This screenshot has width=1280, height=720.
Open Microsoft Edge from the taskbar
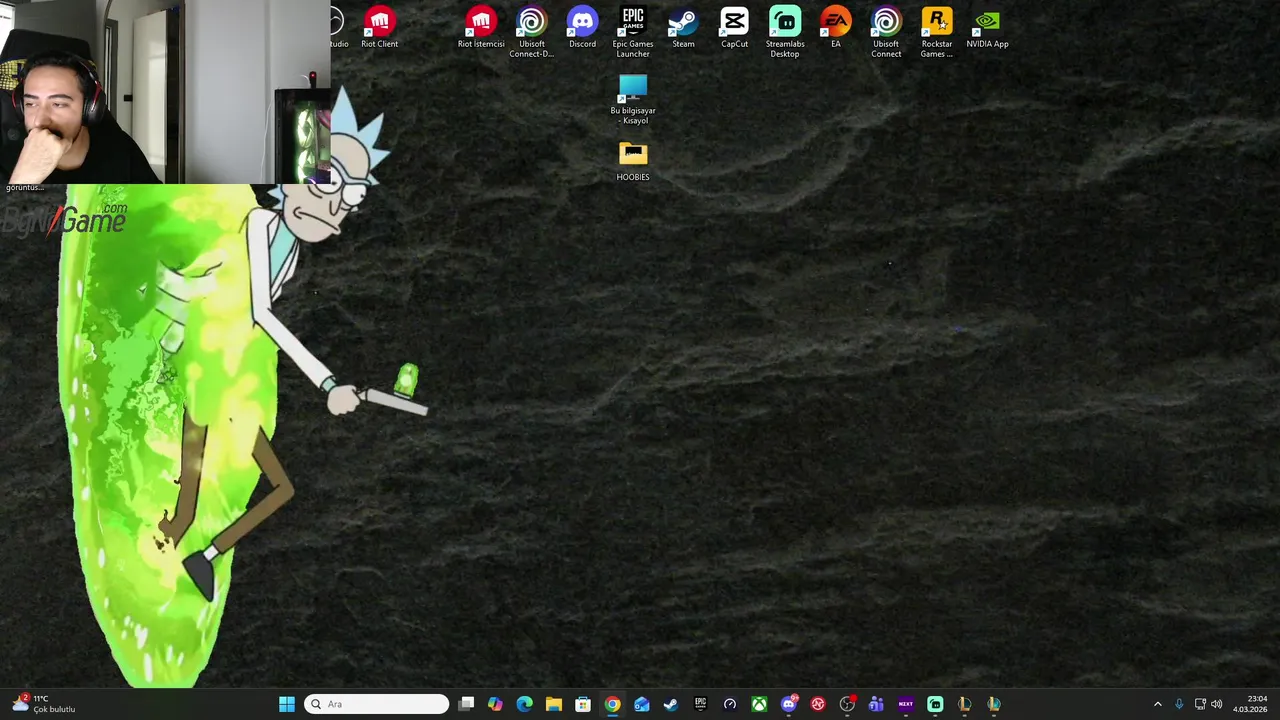pos(525,704)
